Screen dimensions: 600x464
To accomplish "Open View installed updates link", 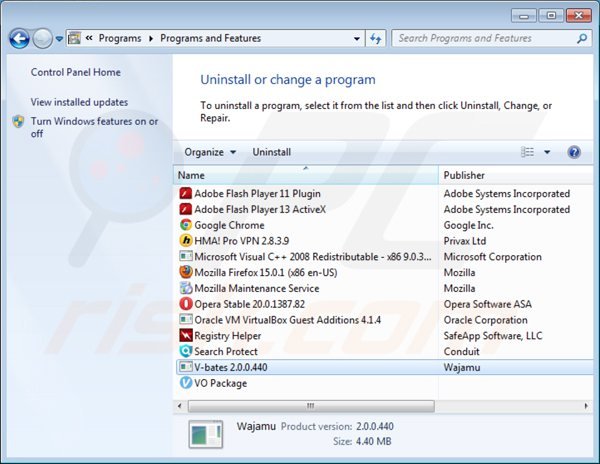I will [79, 102].
